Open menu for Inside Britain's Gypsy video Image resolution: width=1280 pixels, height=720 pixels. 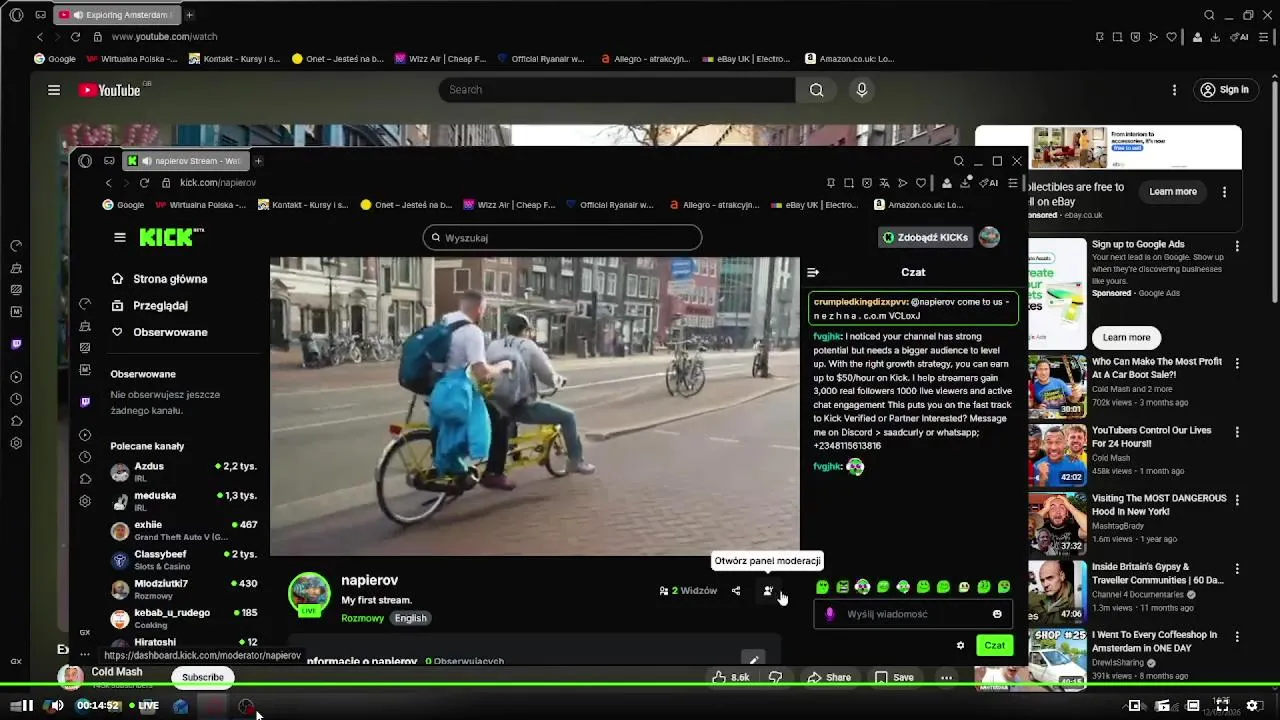(1237, 568)
